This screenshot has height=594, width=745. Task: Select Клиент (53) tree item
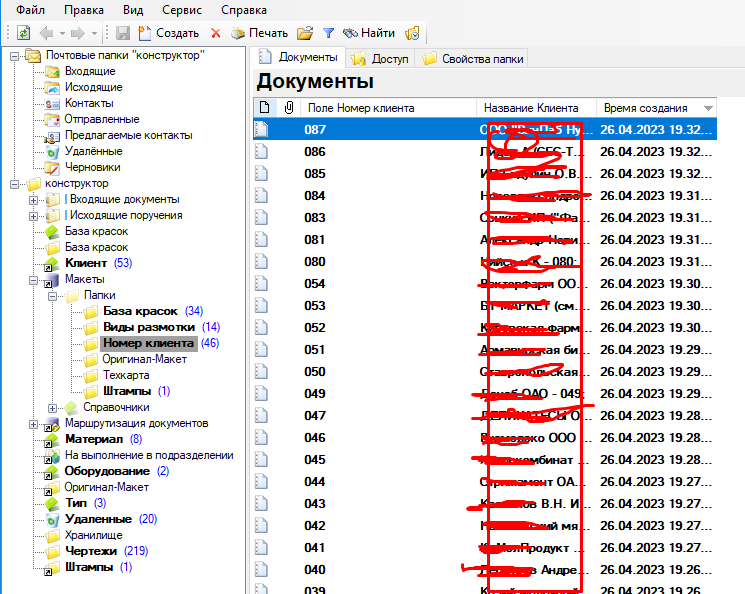(98, 263)
